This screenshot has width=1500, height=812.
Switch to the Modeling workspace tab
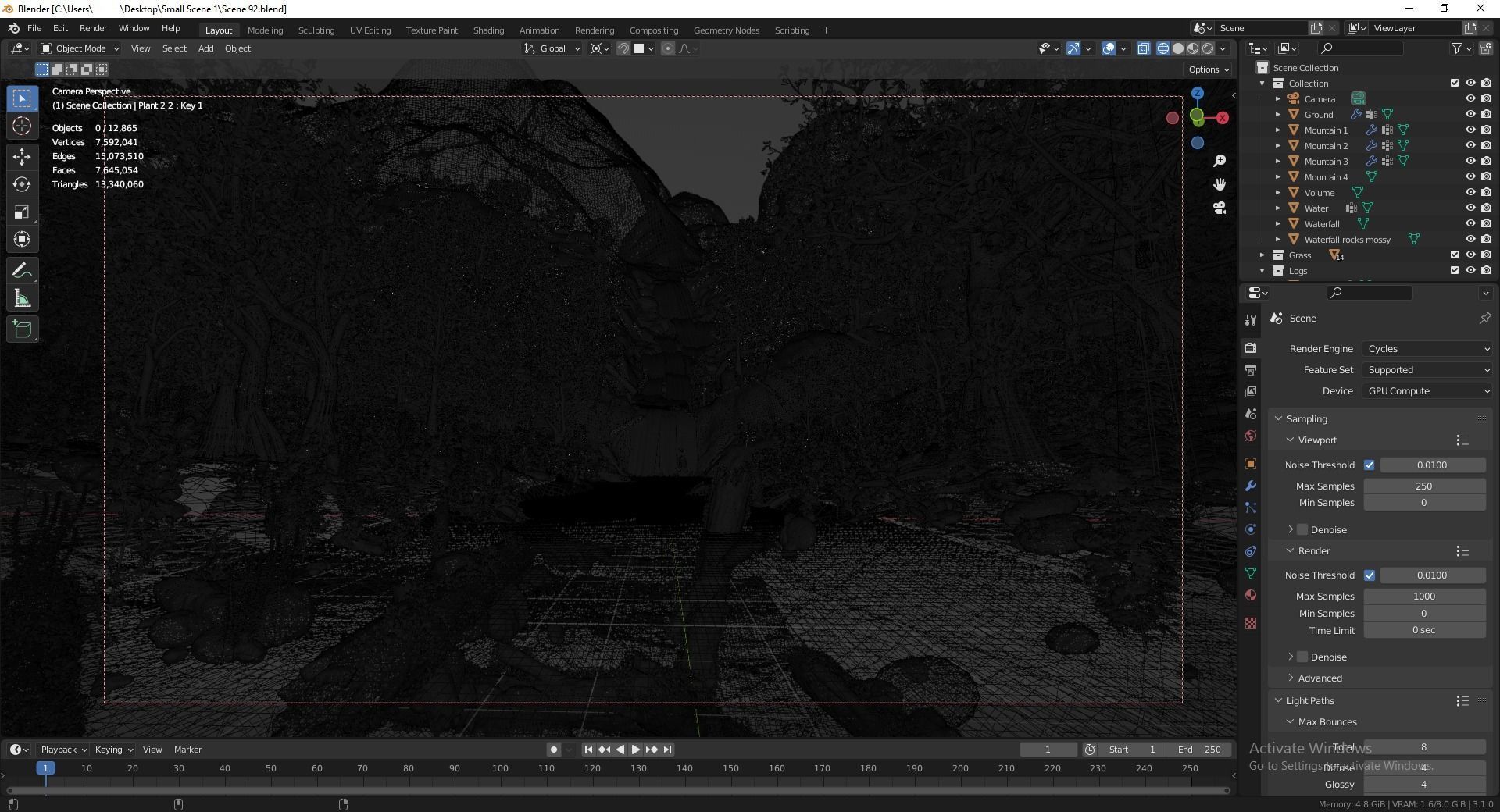point(265,30)
